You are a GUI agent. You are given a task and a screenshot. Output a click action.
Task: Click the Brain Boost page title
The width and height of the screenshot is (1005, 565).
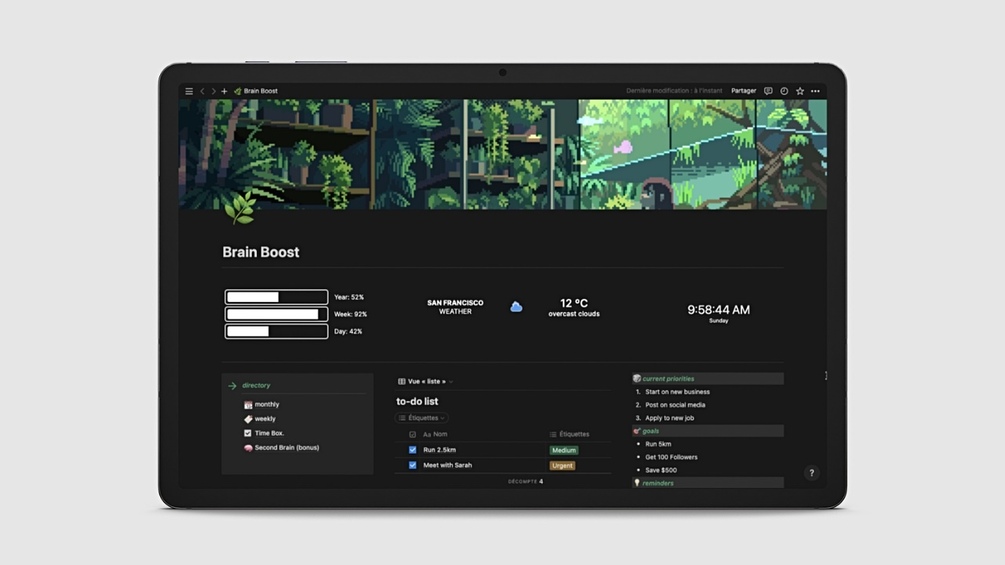click(x=261, y=252)
